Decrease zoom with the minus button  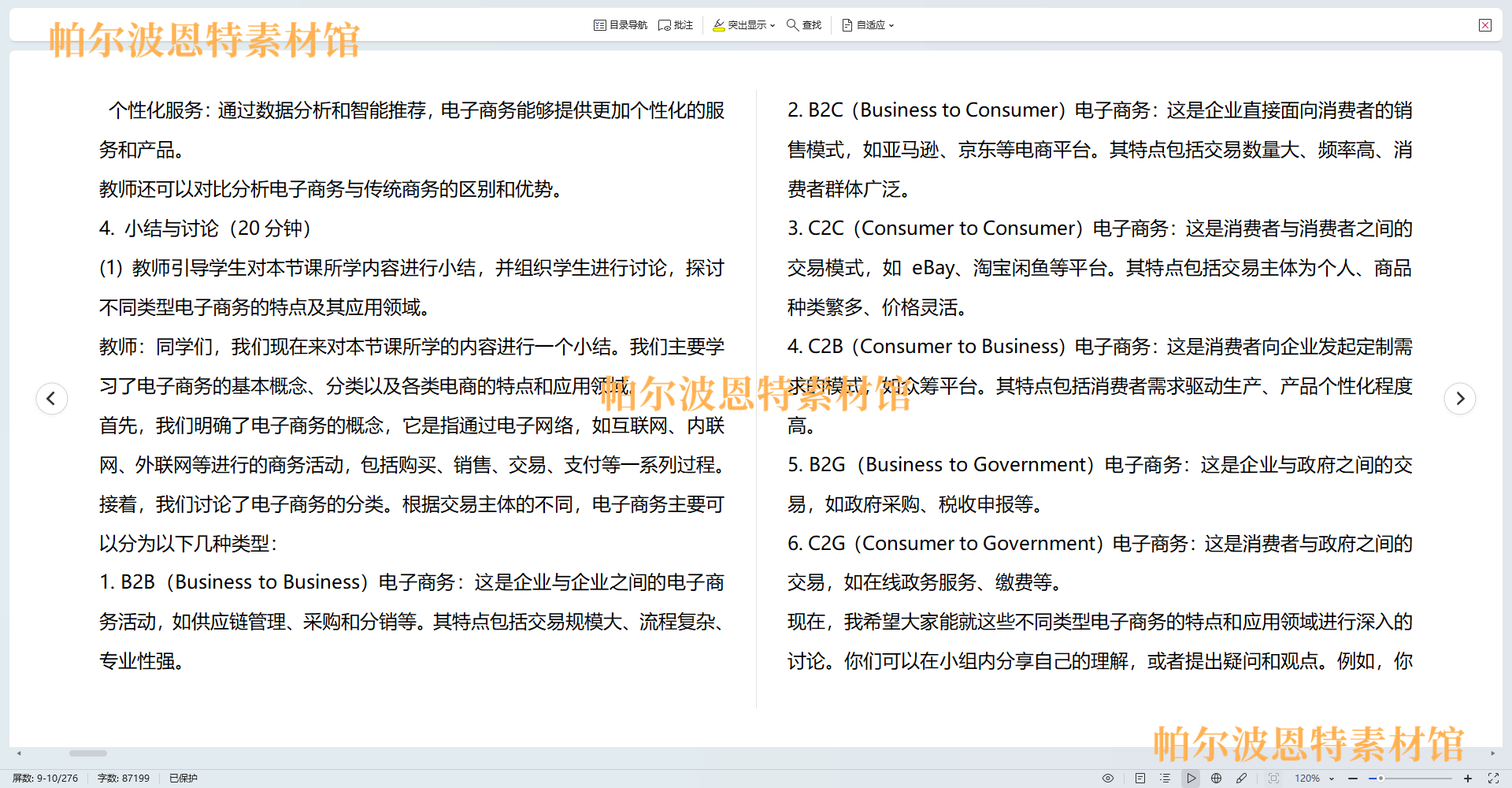pyautogui.click(x=1353, y=778)
